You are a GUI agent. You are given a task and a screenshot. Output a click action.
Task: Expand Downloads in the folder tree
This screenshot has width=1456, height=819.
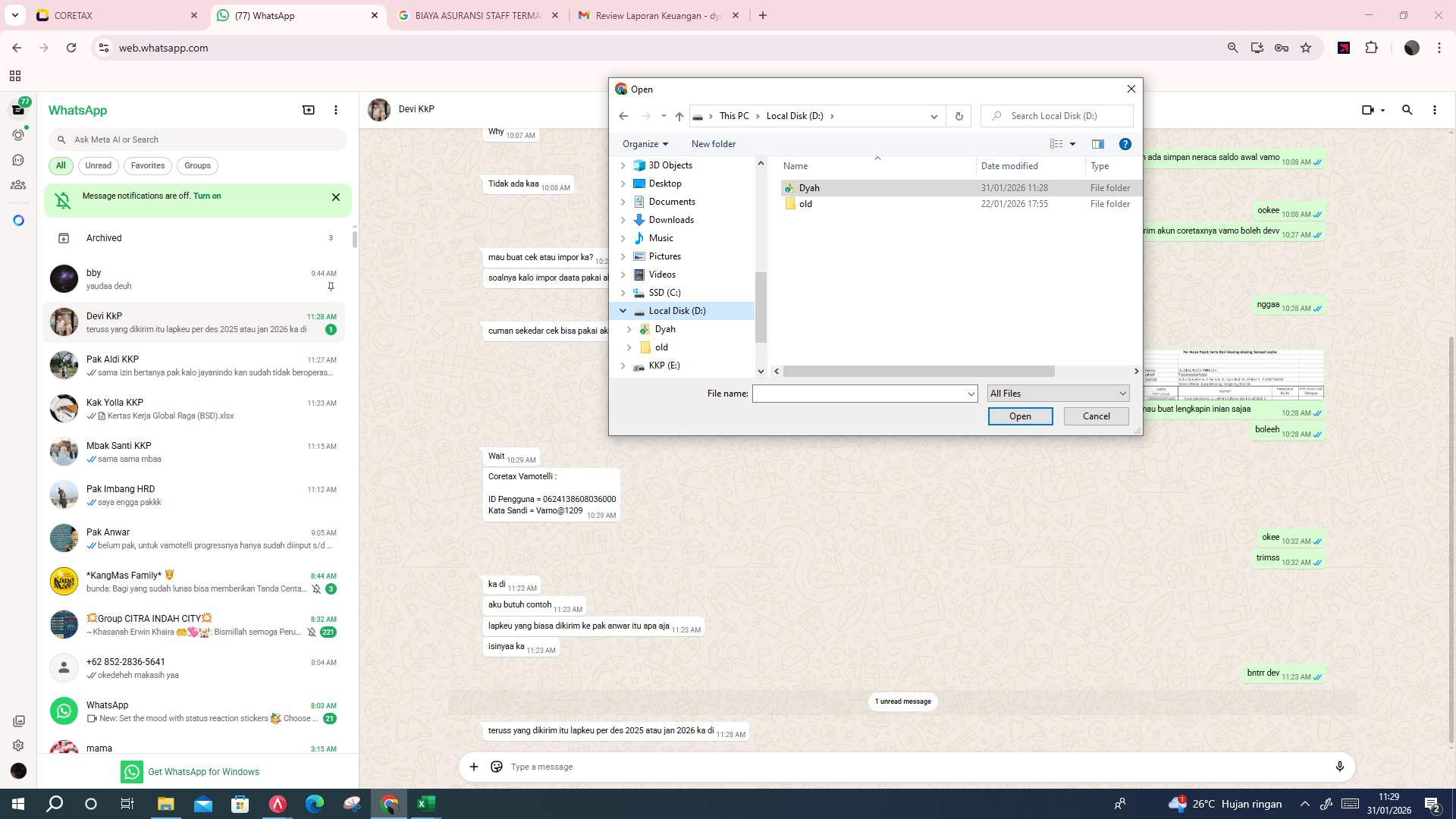point(623,219)
